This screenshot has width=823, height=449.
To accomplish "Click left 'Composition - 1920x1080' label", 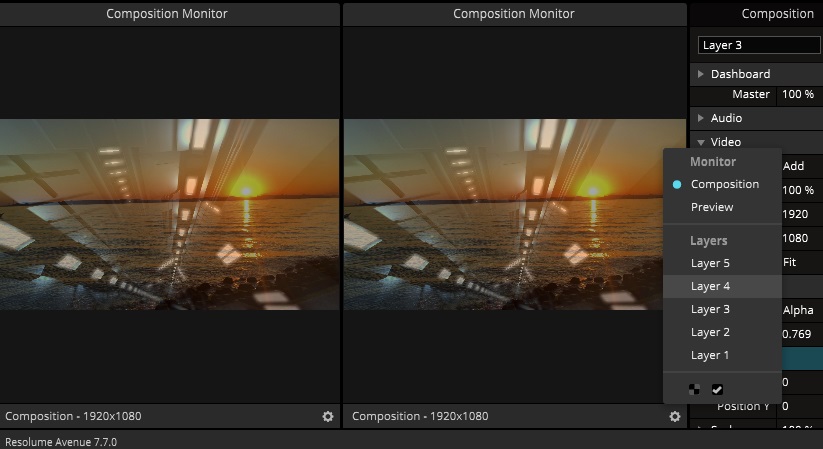I will tap(73, 416).
